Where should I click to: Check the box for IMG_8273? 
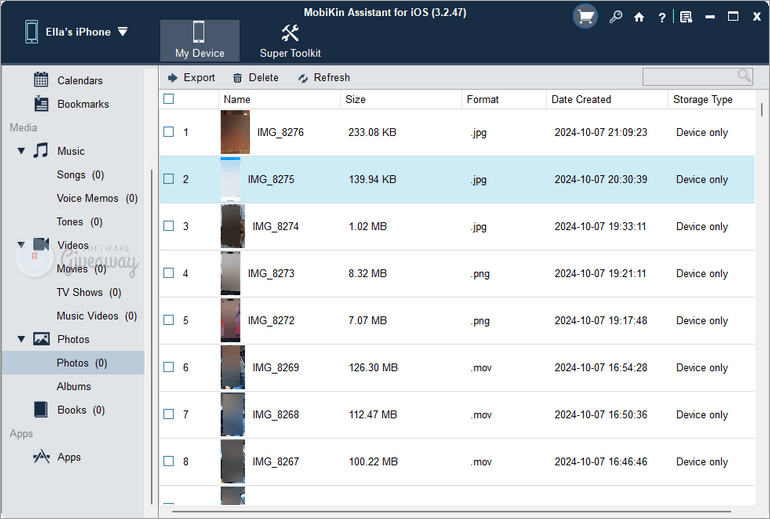[x=168, y=273]
